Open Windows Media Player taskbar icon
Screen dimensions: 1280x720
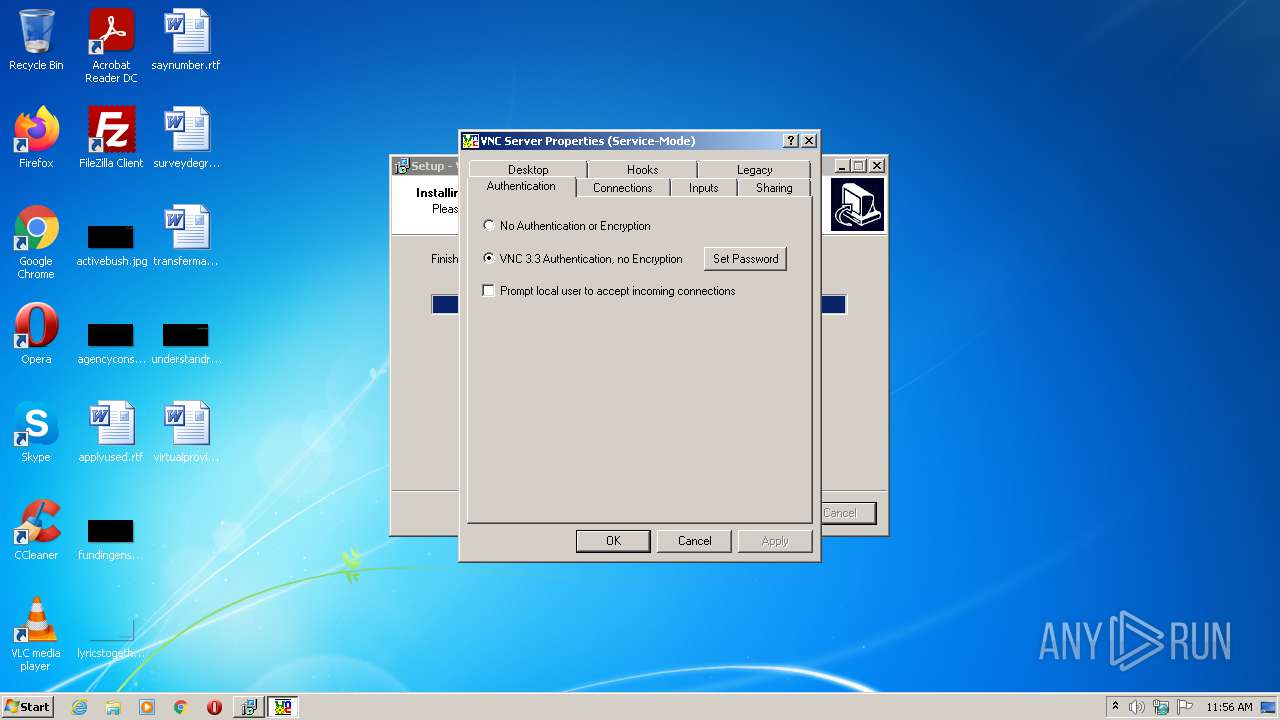tap(147, 707)
